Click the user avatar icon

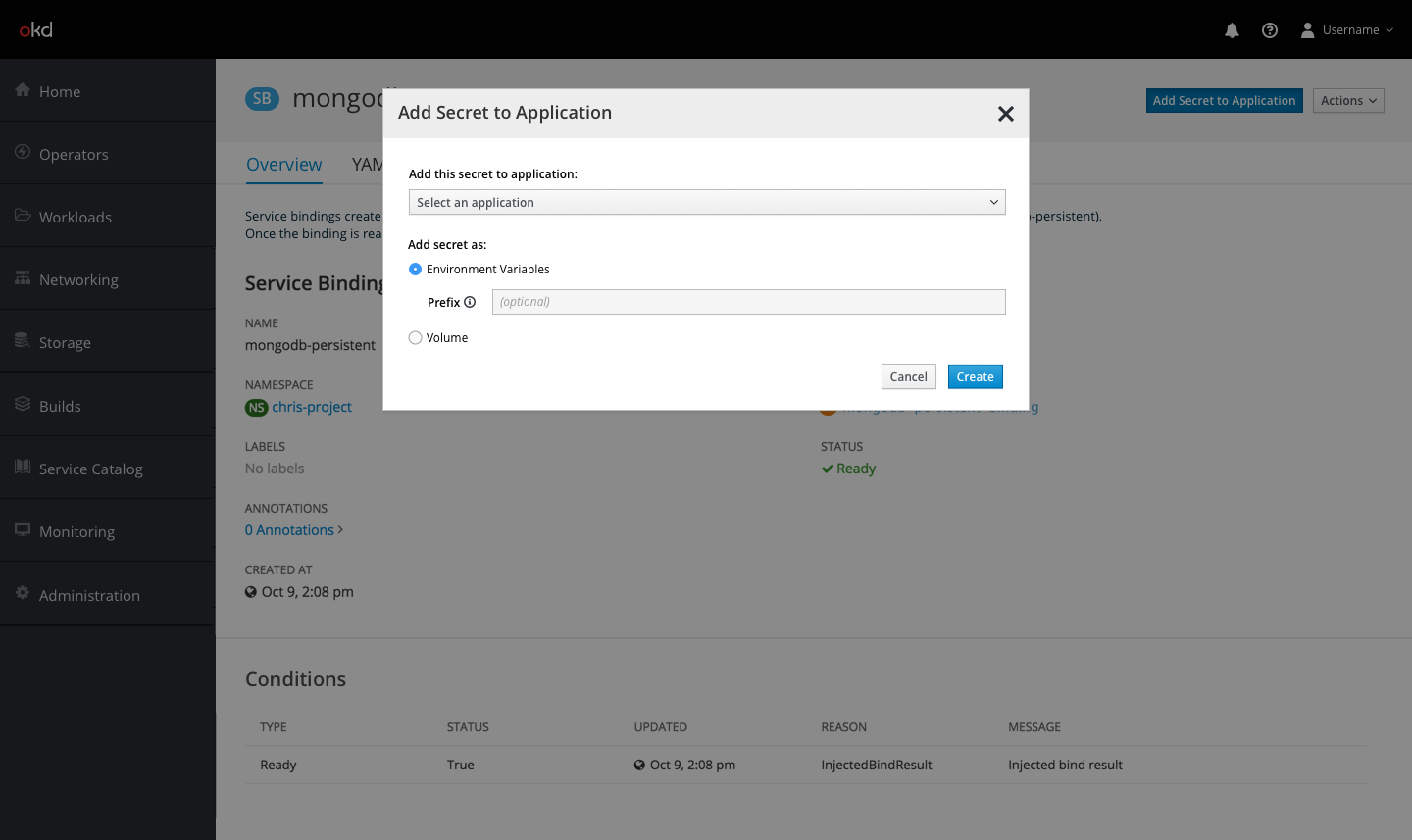(x=1307, y=30)
